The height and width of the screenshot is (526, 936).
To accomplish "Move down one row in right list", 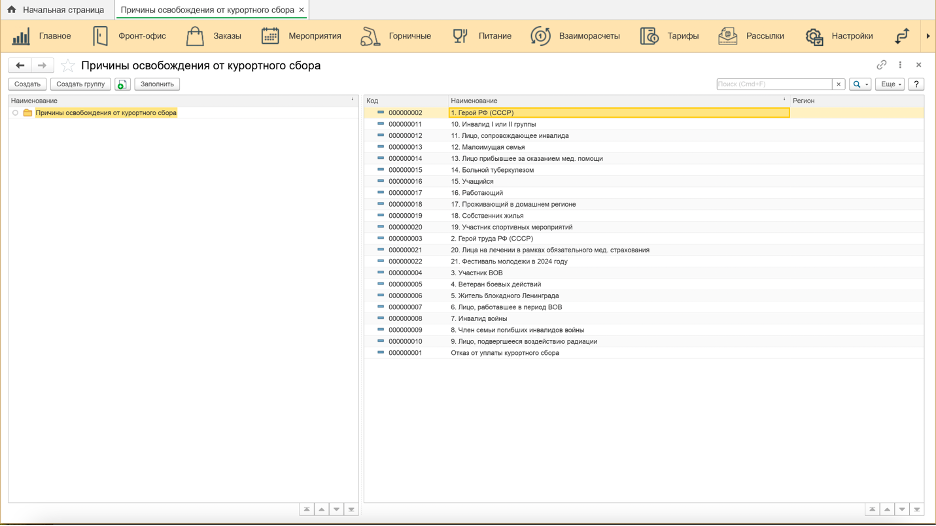I will click(902, 509).
